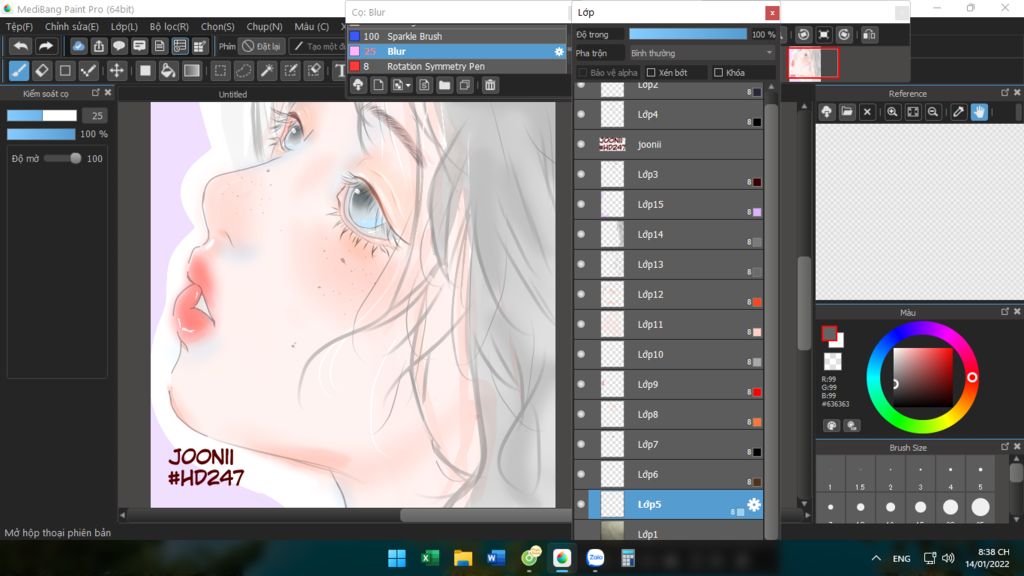Open the Blur brush settings gear
This screenshot has height=576, width=1024.
[559, 52]
